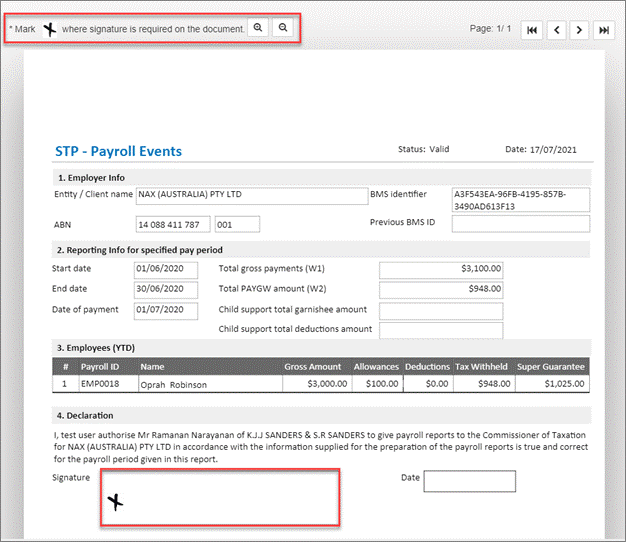Click the Previous BMS ID field
The image size is (626, 542).
(x=520, y=224)
